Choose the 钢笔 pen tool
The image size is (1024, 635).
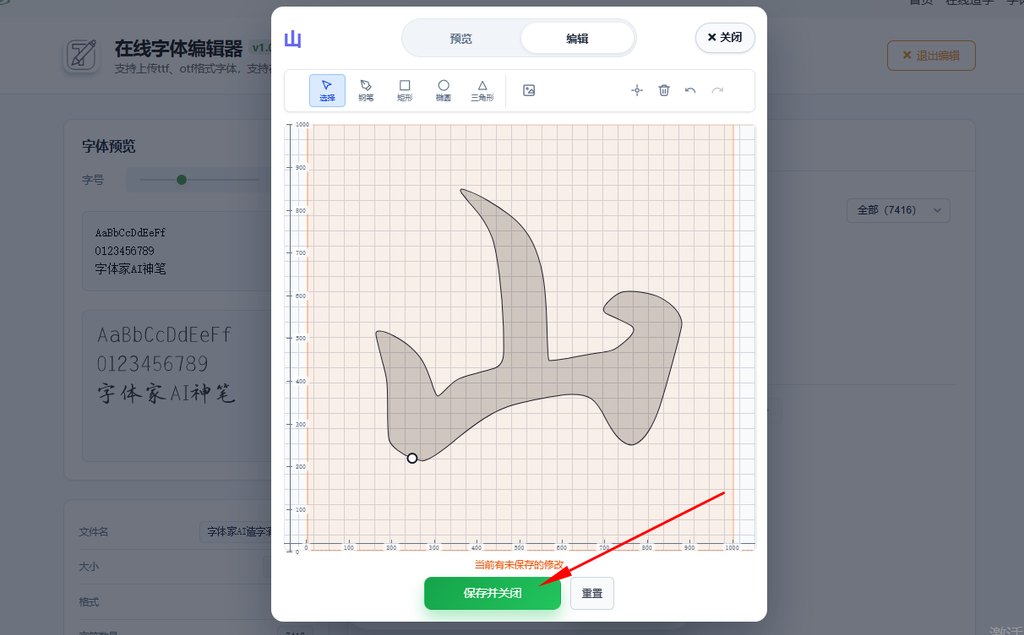[x=366, y=91]
